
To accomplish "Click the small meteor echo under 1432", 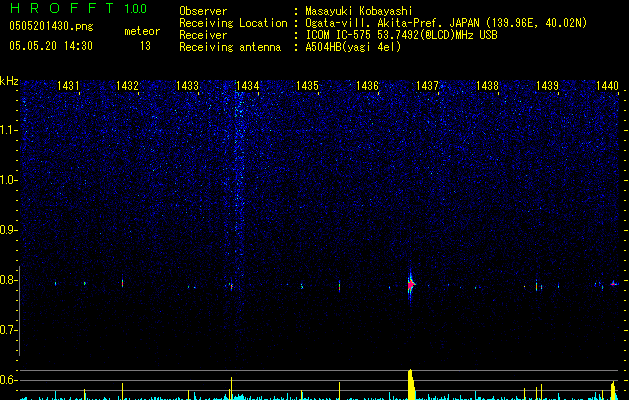I will pos(122,283).
